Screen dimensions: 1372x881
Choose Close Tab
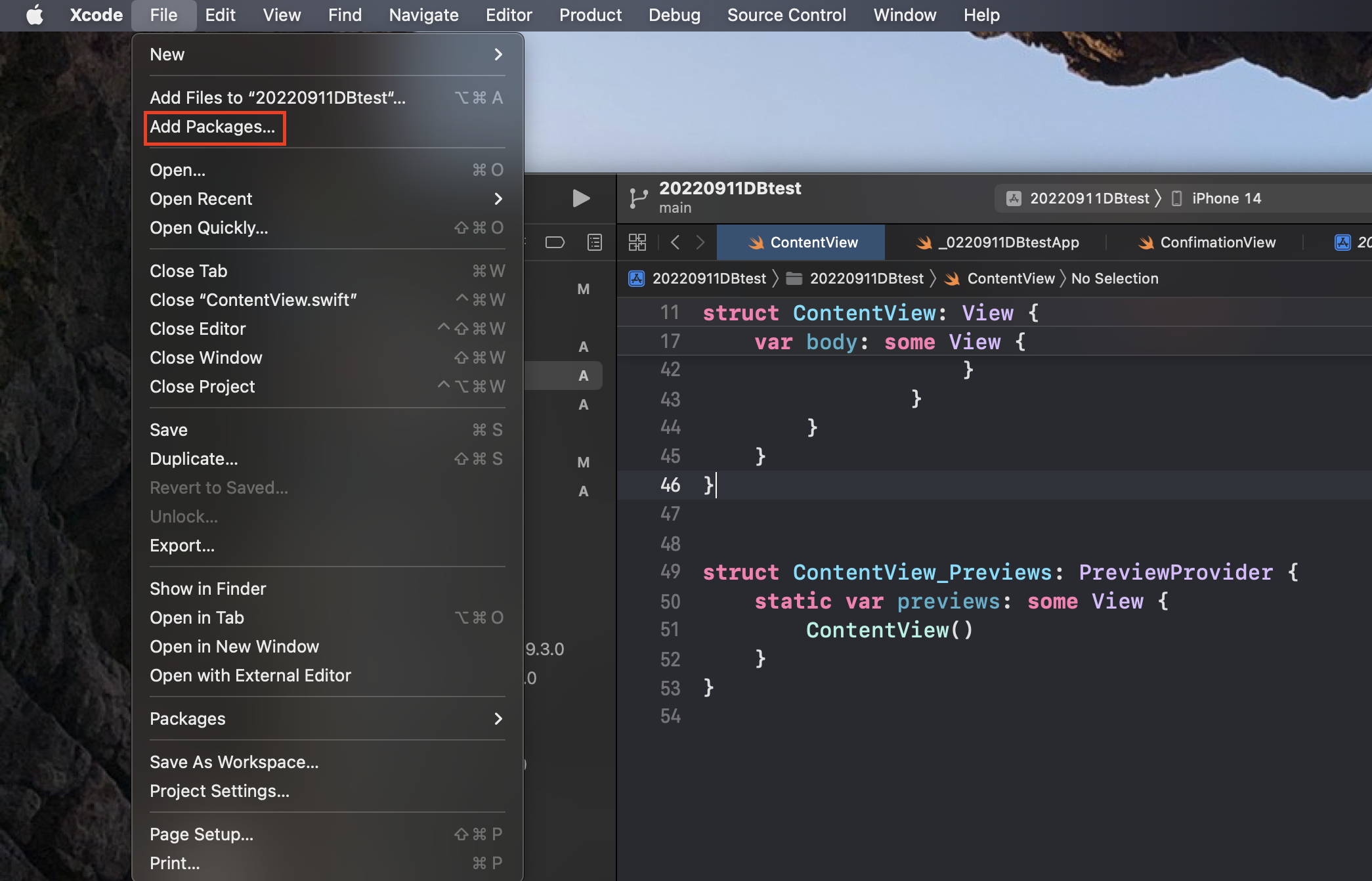click(x=327, y=271)
